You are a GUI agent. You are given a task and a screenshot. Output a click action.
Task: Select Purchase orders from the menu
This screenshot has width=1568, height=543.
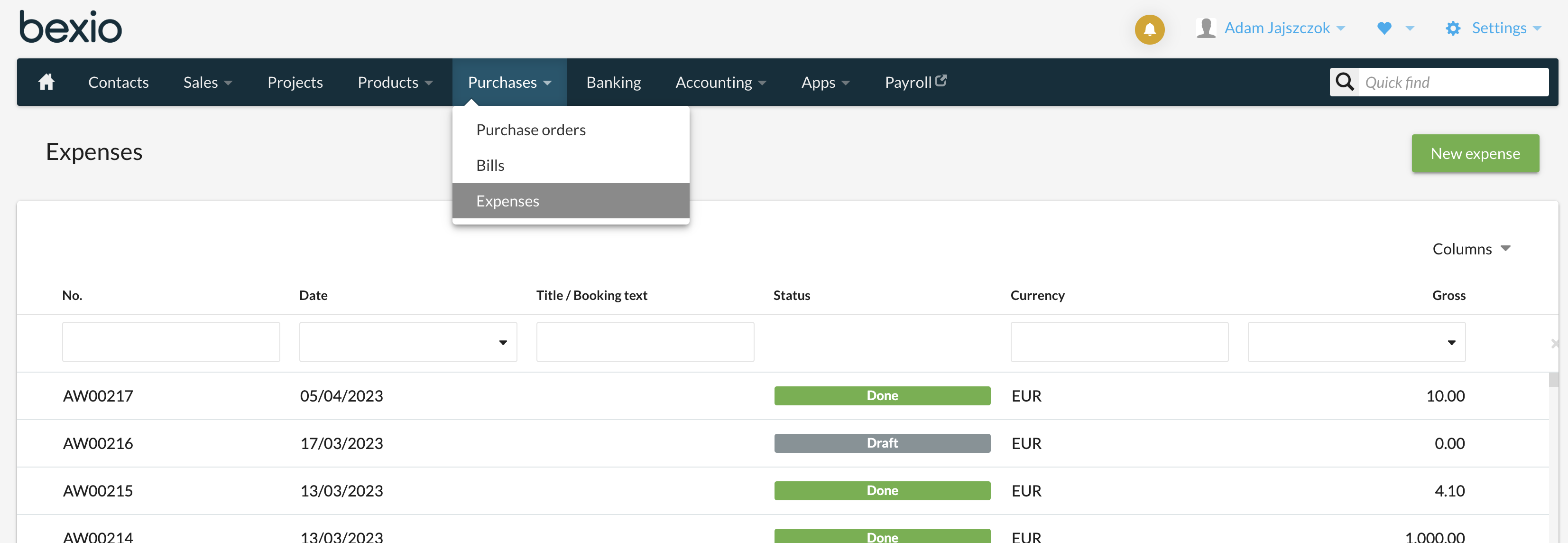(530, 130)
